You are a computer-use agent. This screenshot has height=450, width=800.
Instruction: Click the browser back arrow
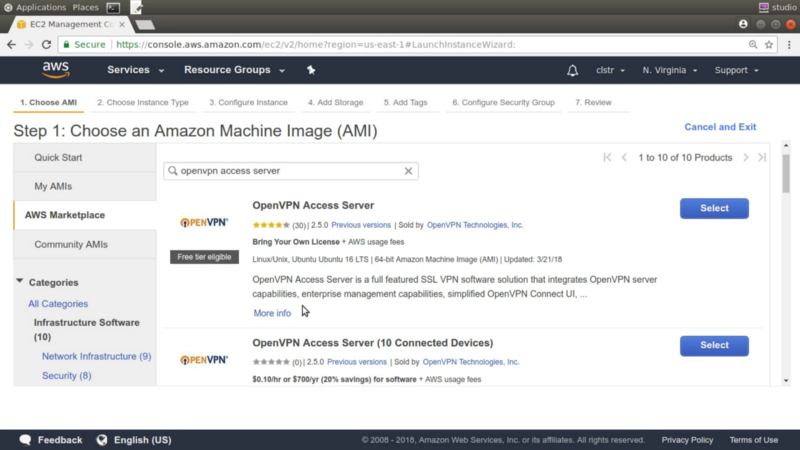[x=11, y=44]
